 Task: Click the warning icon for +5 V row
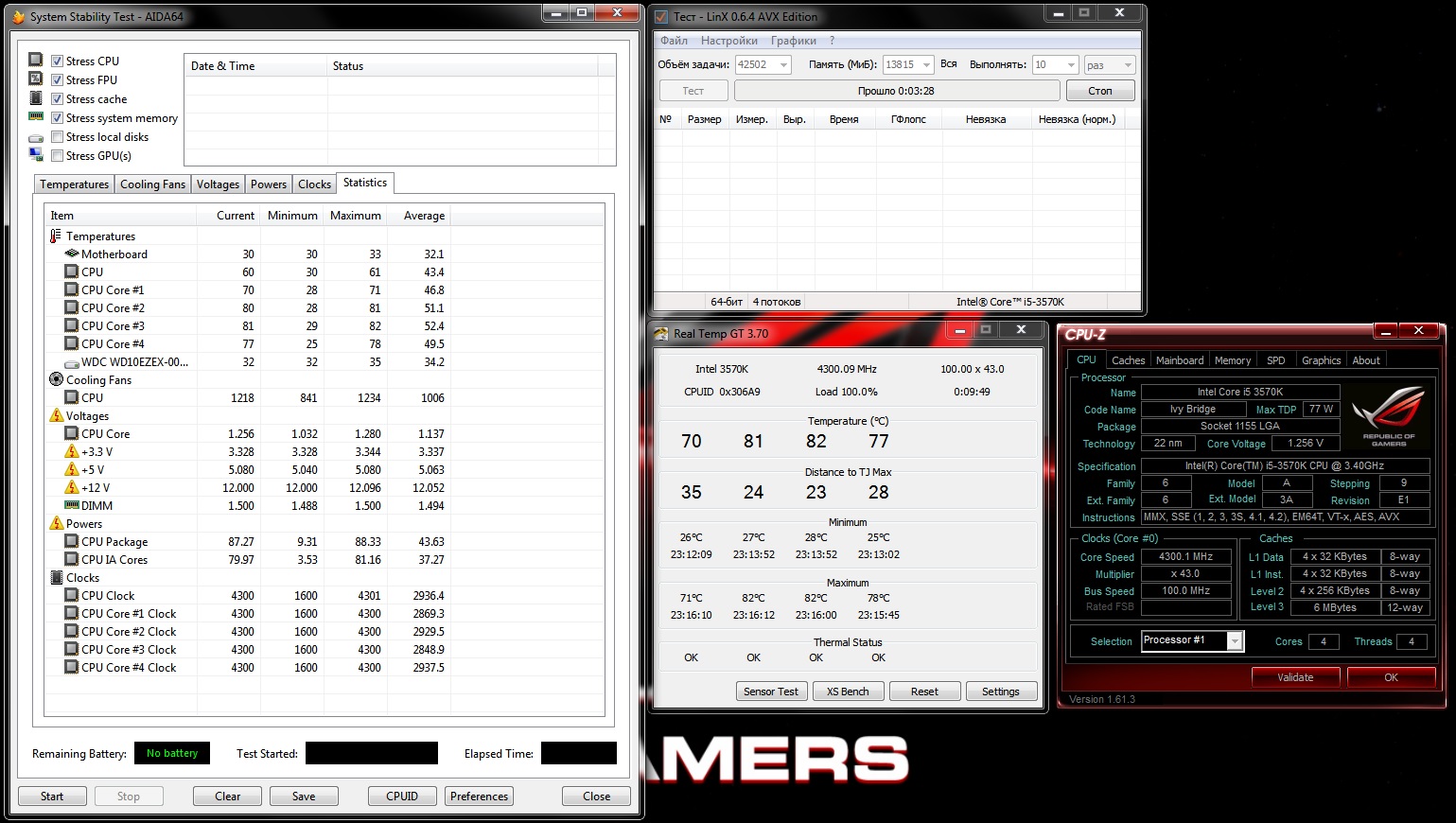pyautogui.click(x=71, y=470)
